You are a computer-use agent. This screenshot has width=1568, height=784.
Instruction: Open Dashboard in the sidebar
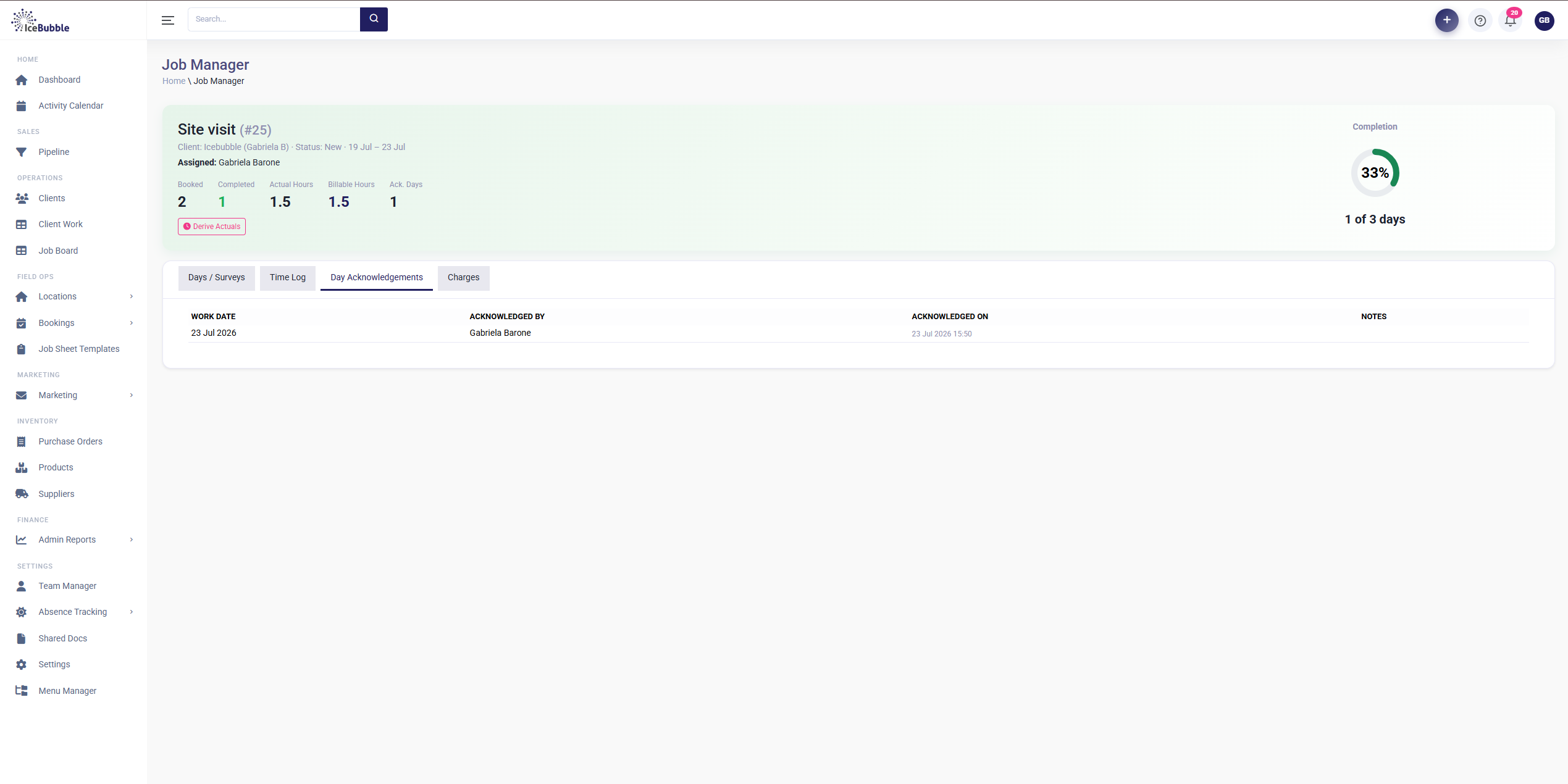point(59,80)
